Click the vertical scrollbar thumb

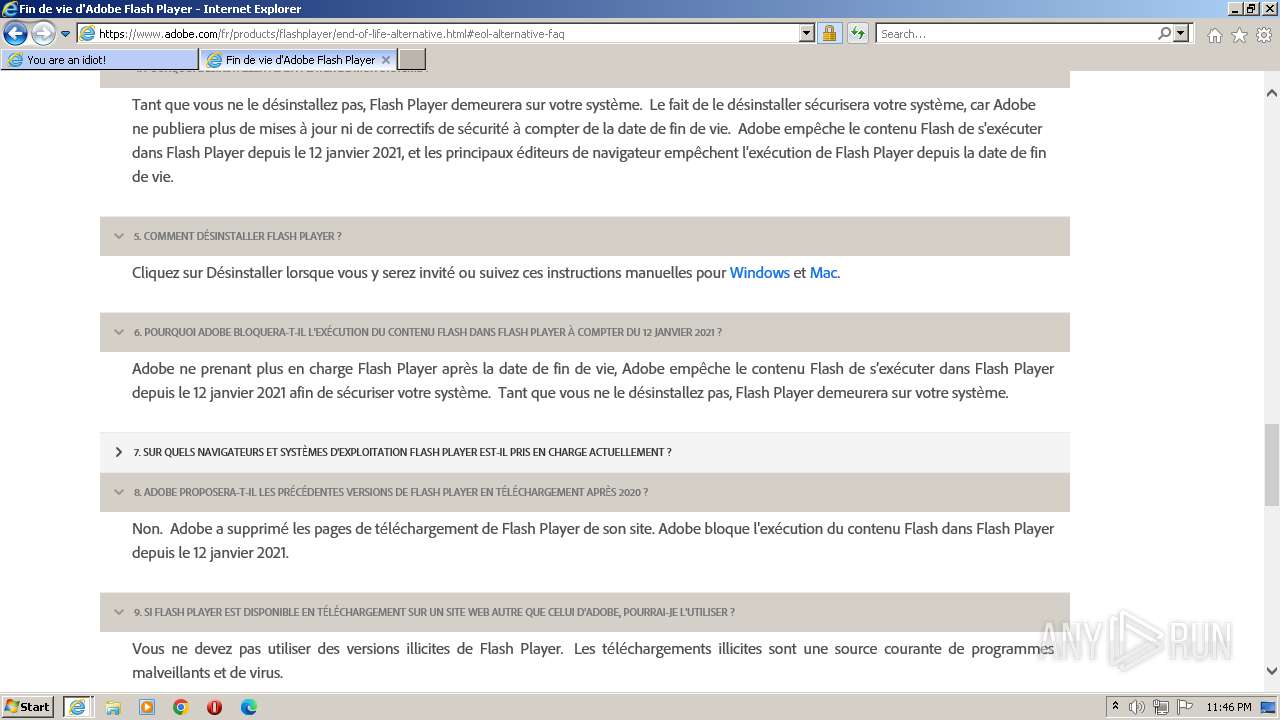[x=1271, y=464]
